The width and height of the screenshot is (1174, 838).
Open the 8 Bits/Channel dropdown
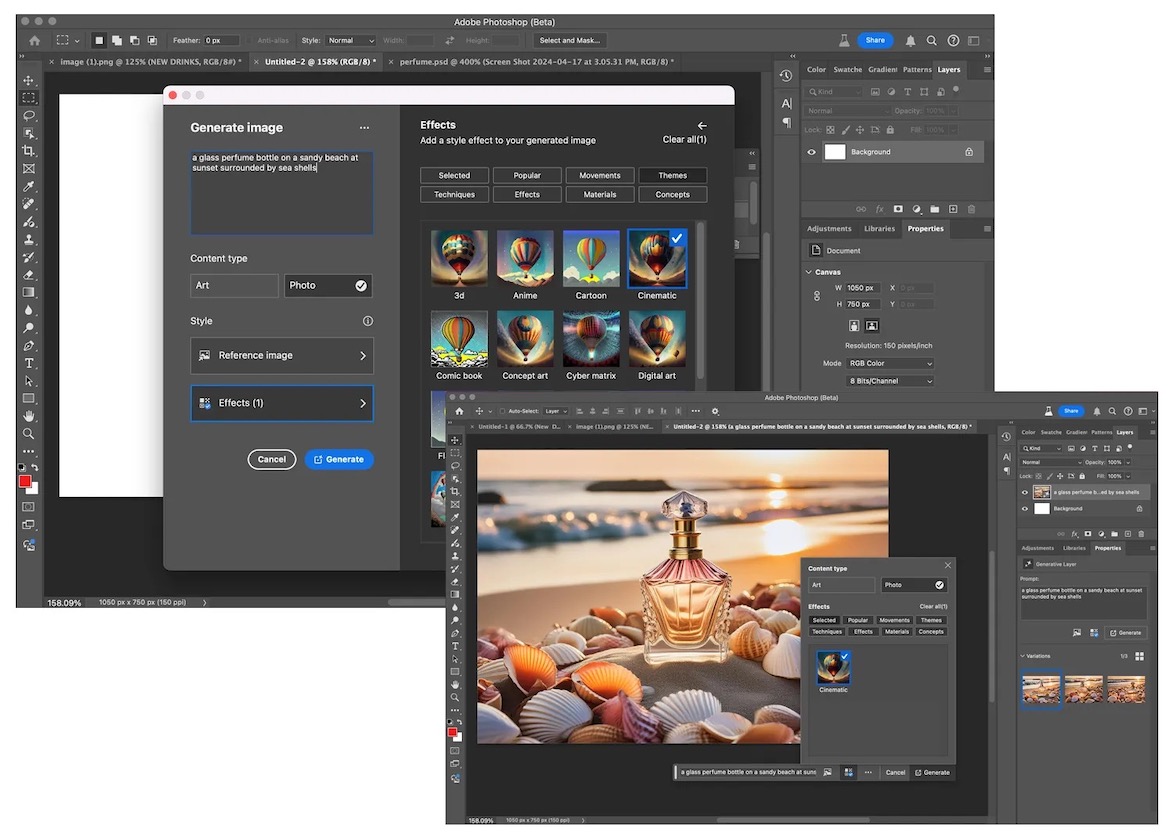click(x=890, y=380)
